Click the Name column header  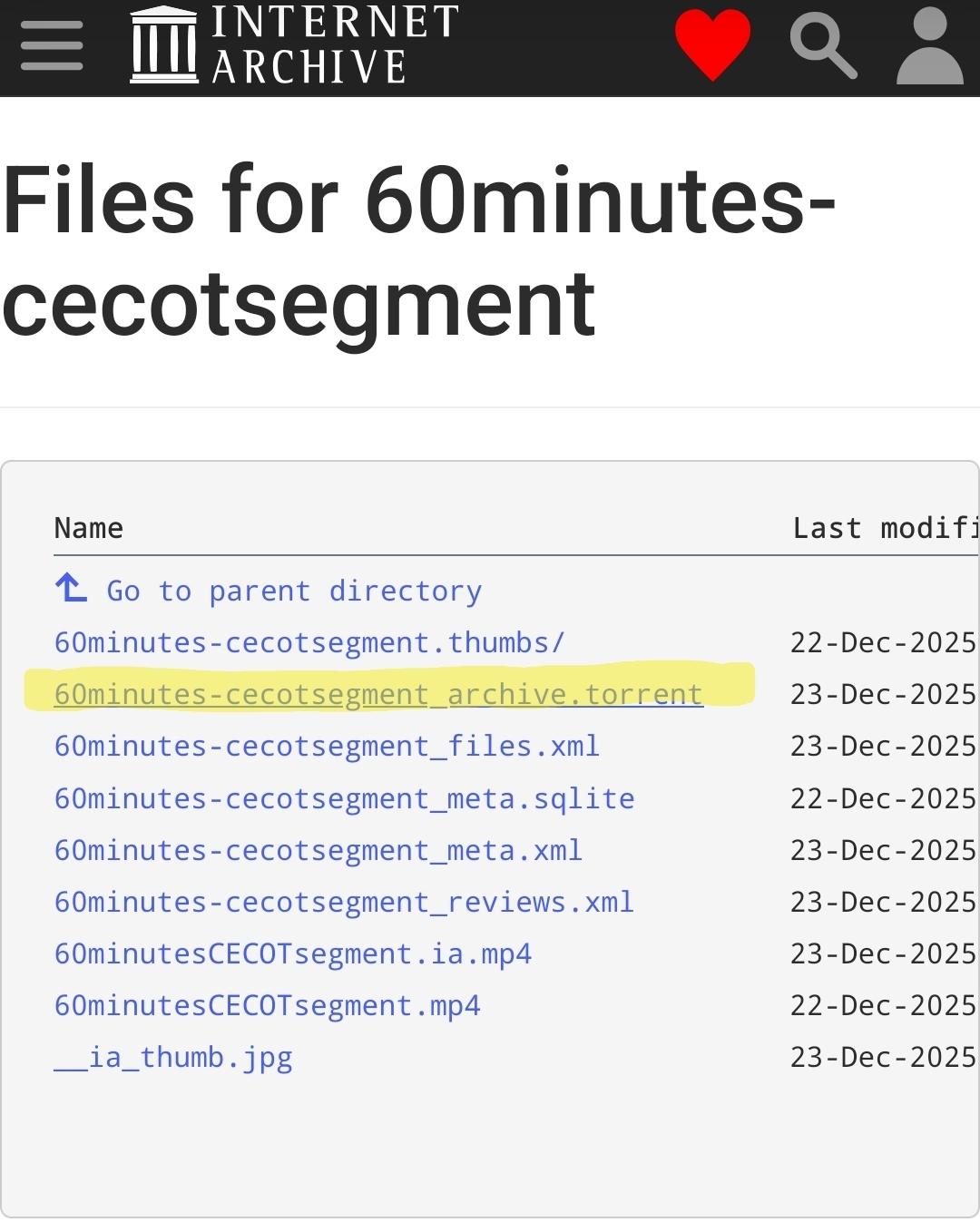89,528
